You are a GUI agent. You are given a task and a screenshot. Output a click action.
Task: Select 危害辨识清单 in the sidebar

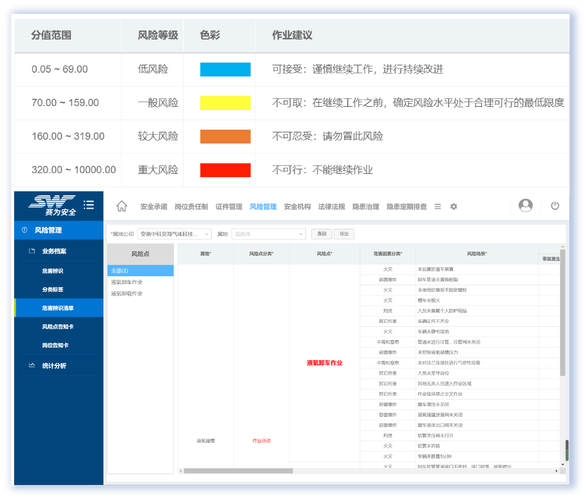coord(59,308)
